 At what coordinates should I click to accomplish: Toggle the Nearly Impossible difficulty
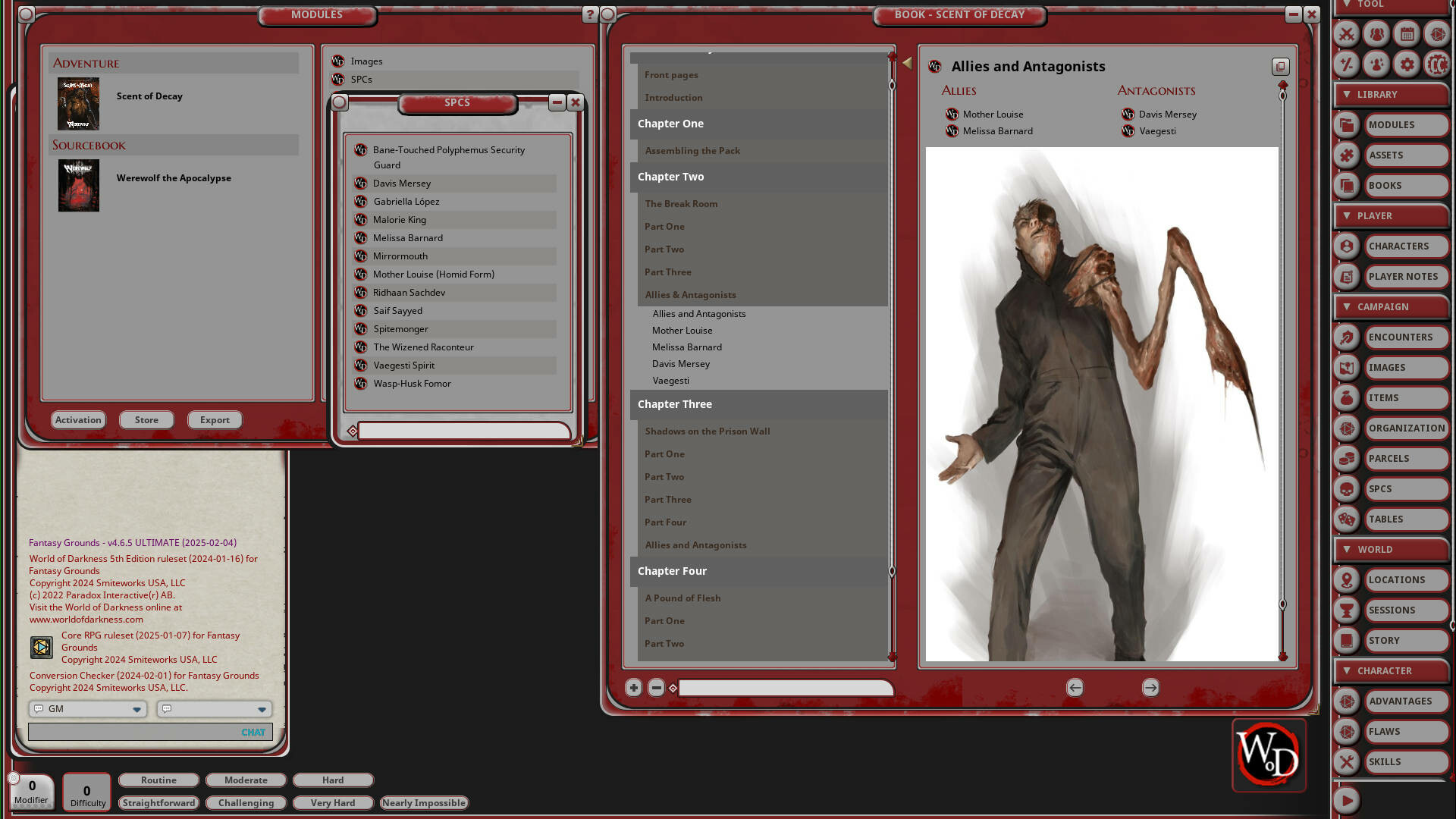(424, 802)
